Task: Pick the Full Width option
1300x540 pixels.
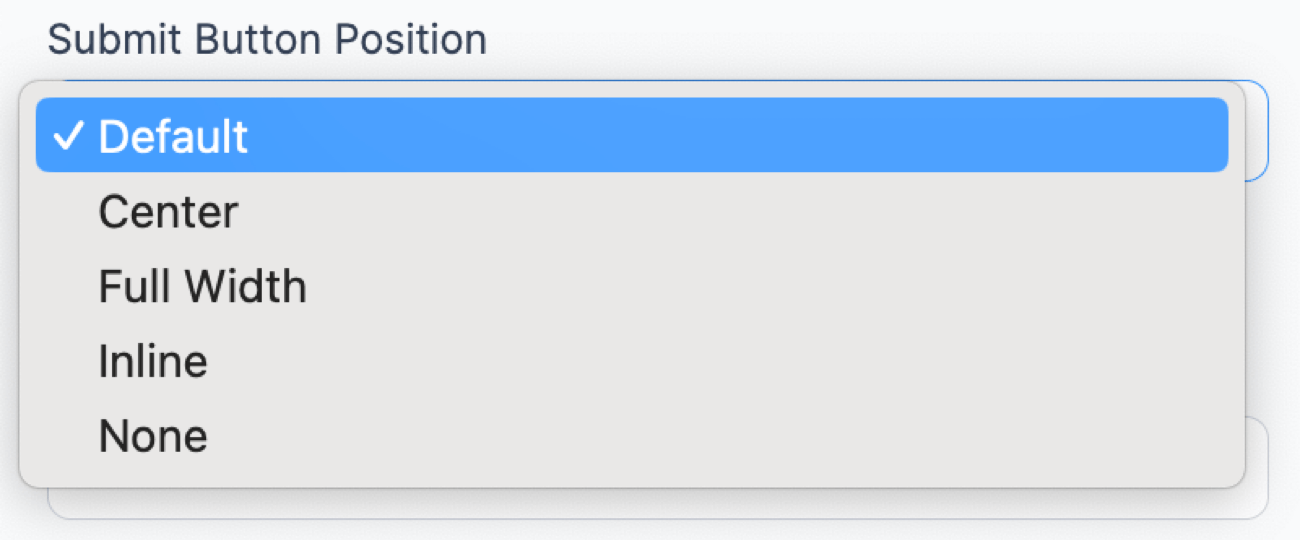Action: pos(631,287)
